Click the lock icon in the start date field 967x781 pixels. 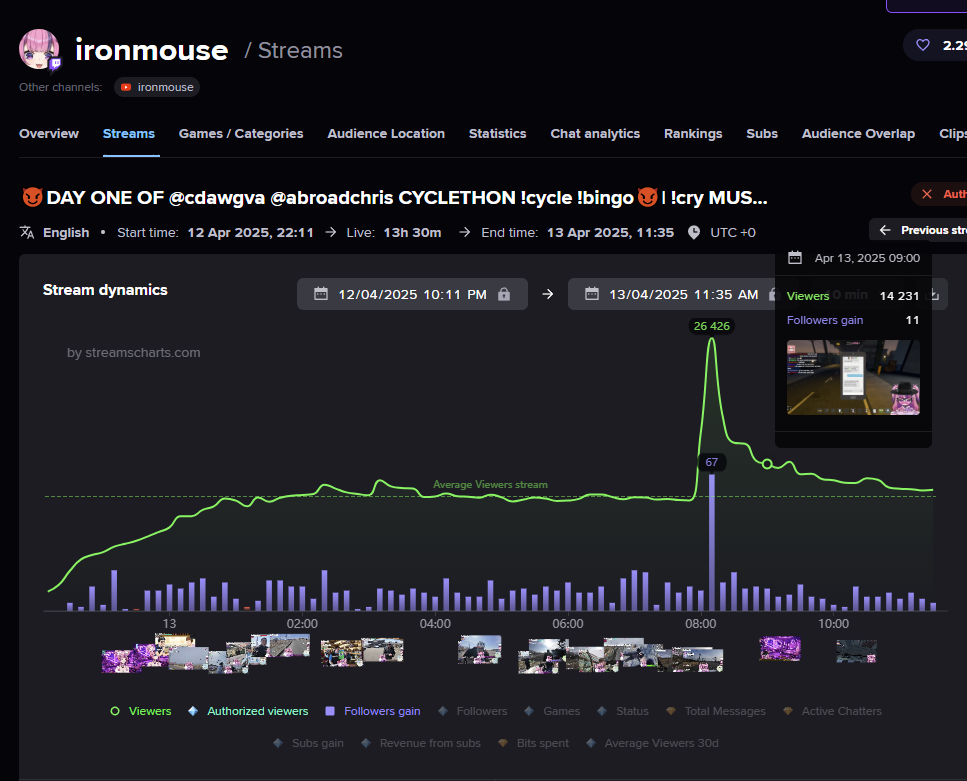coord(504,294)
